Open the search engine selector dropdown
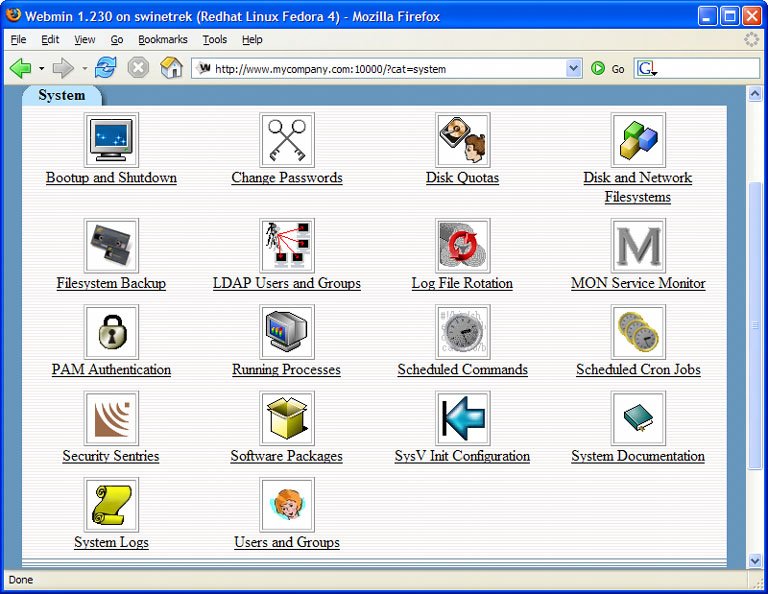Viewport: 768px width, 594px height. (x=647, y=69)
